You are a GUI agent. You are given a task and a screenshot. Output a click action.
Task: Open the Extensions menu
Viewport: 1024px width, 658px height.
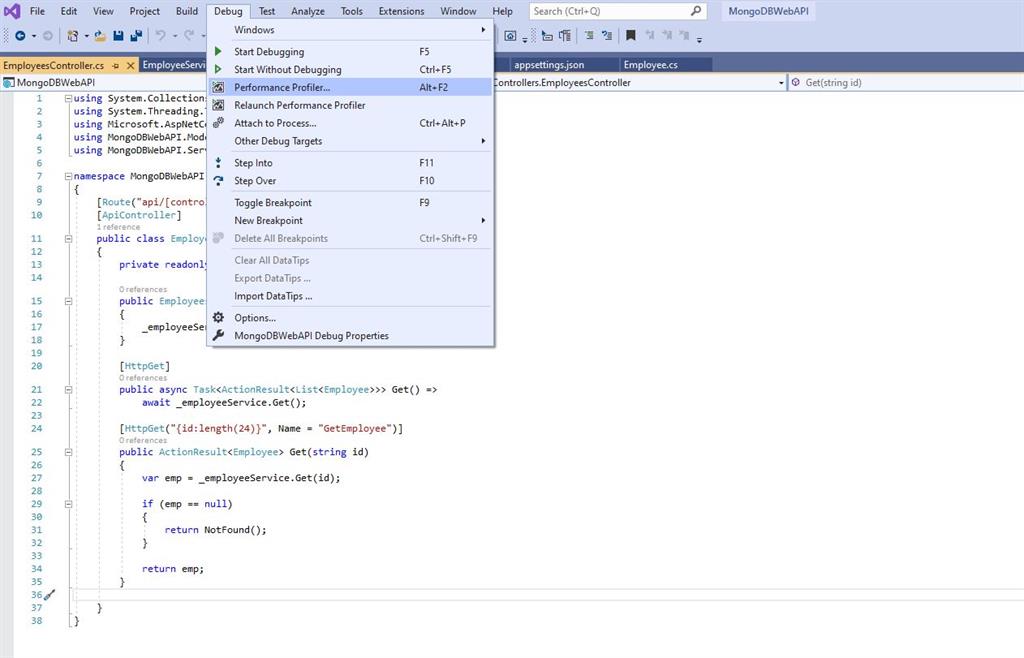[x=400, y=11]
